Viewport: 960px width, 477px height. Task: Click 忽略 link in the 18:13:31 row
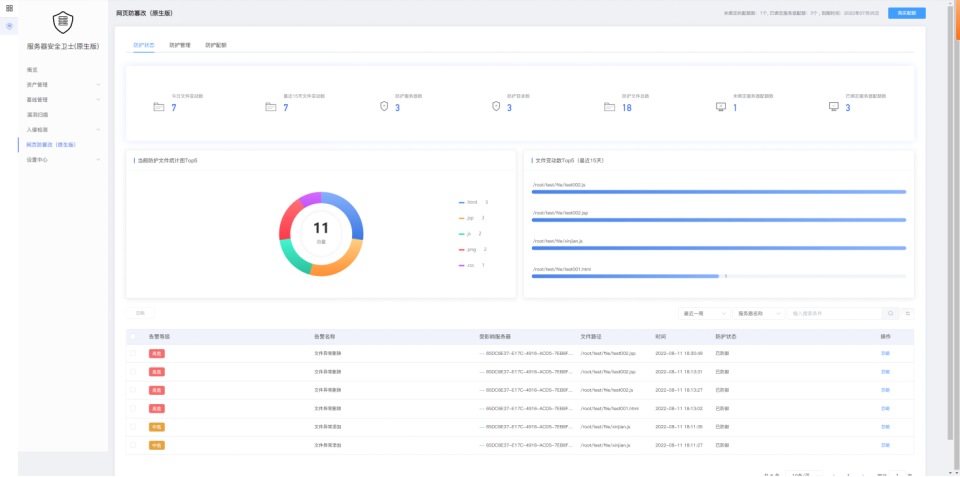coord(885,372)
